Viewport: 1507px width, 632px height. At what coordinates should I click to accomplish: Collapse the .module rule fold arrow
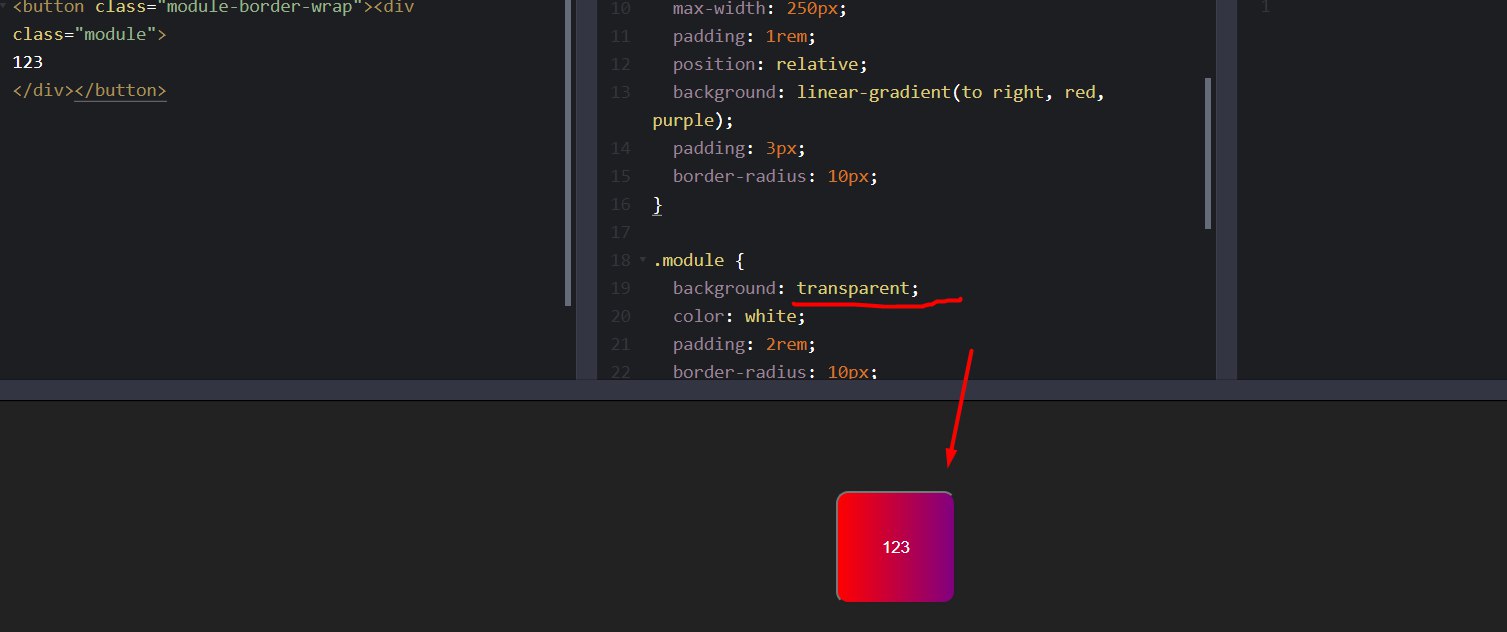point(642,260)
